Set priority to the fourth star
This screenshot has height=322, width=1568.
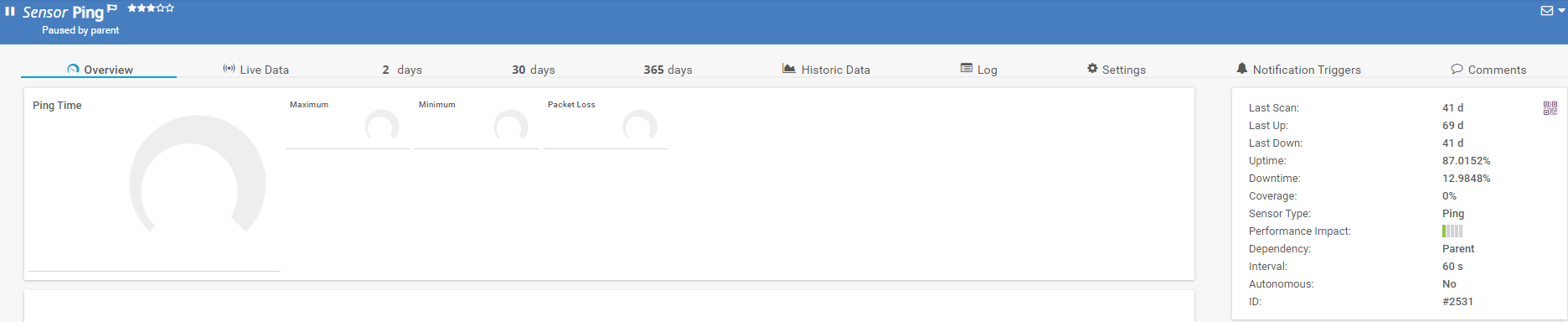click(161, 8)
